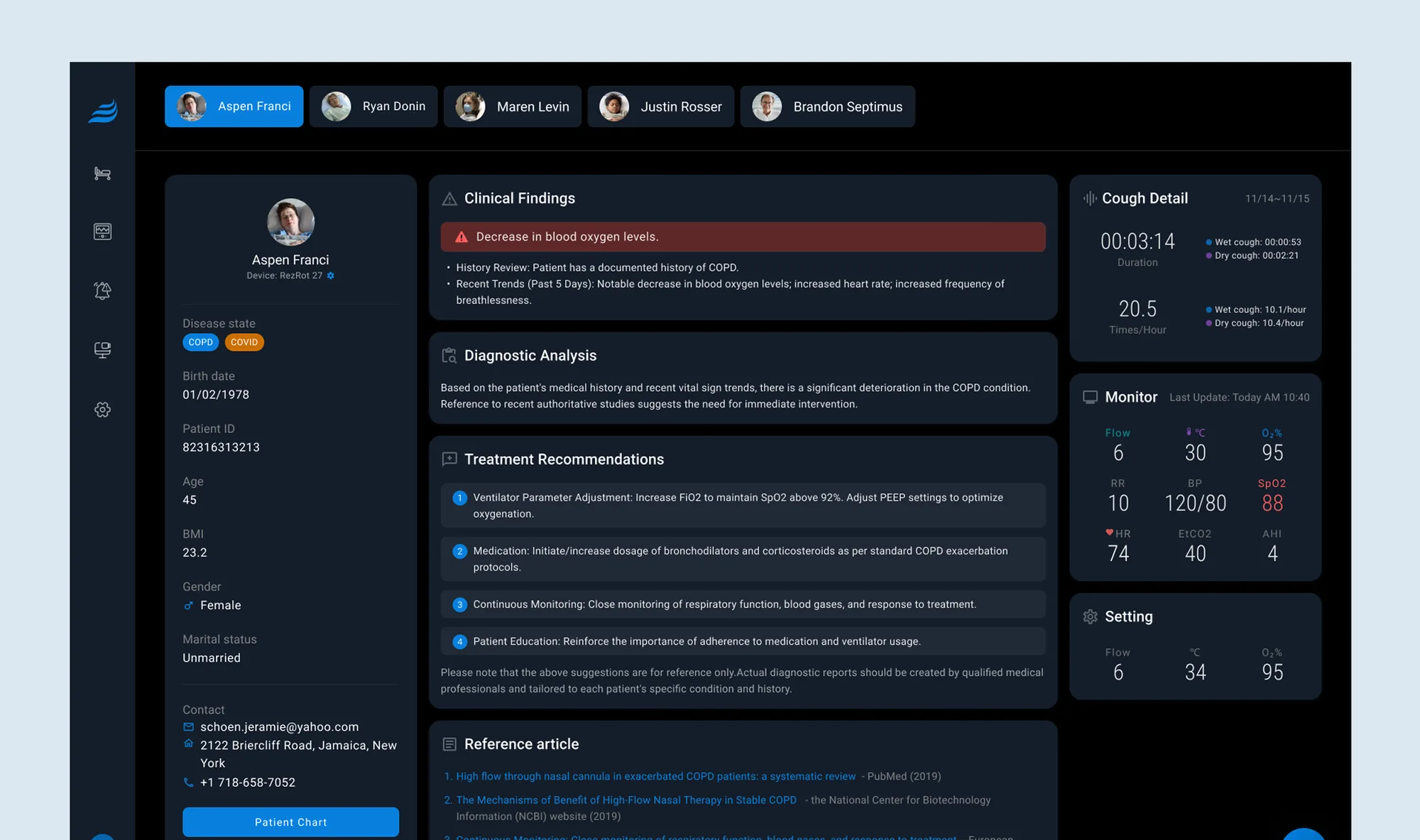Click the bed icon in sidebar
The height and width of the screenshot is (840, 1420).
pos(102,173)
